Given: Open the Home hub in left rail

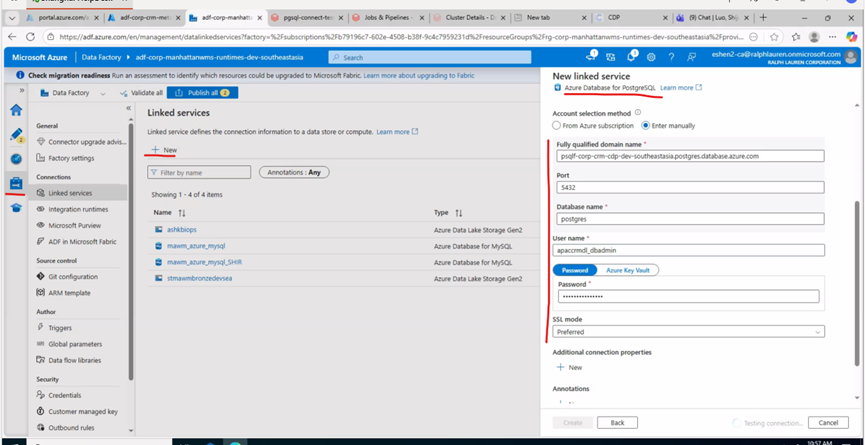Looking at the screenshot, I should 17,110.
